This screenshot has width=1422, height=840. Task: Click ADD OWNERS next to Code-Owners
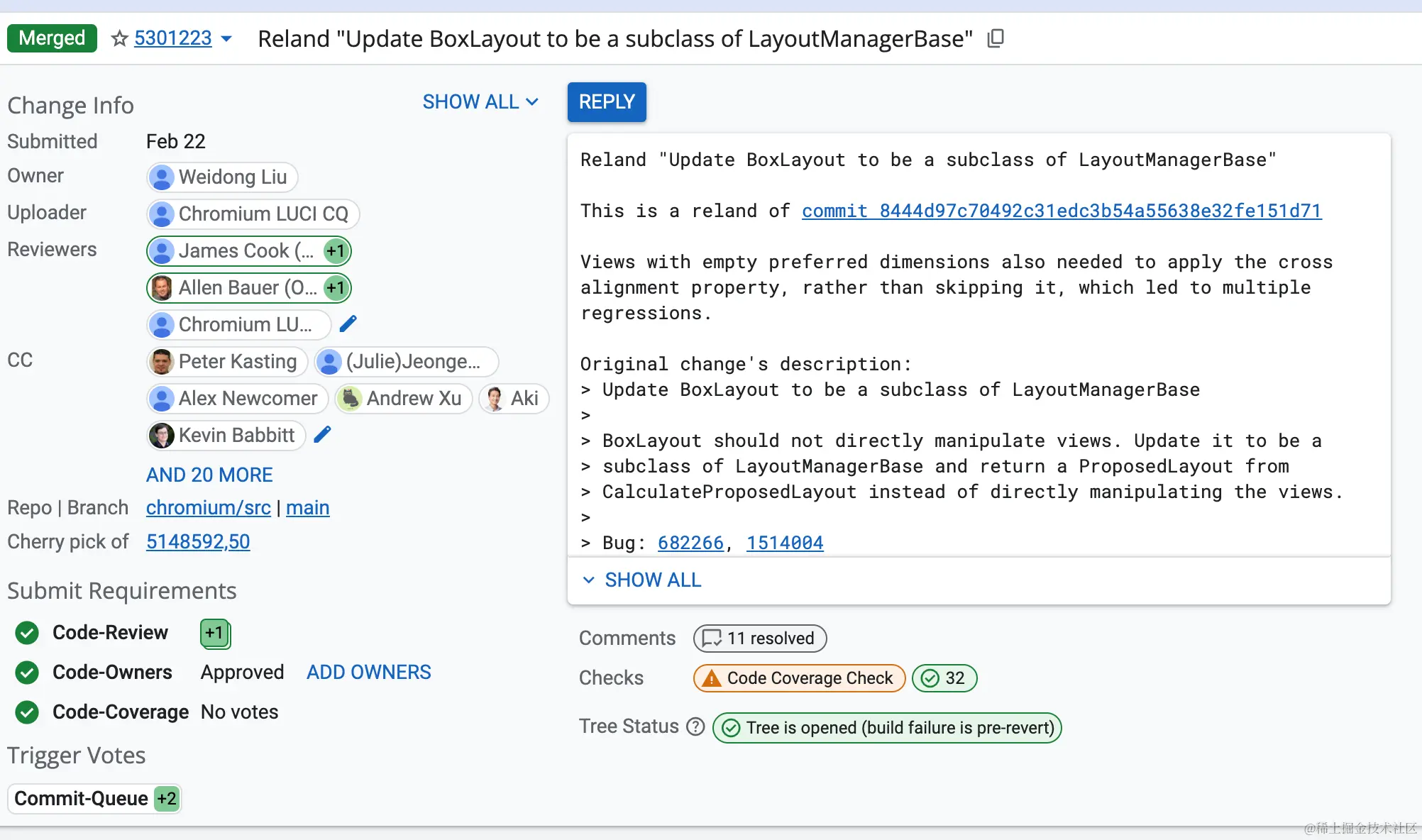tap(368, 673)
